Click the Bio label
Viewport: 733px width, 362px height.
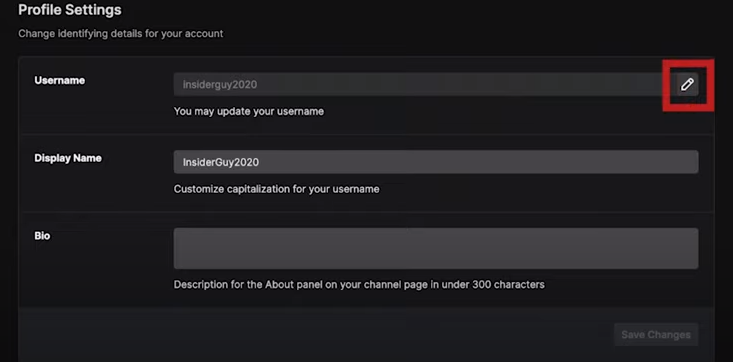42,236
